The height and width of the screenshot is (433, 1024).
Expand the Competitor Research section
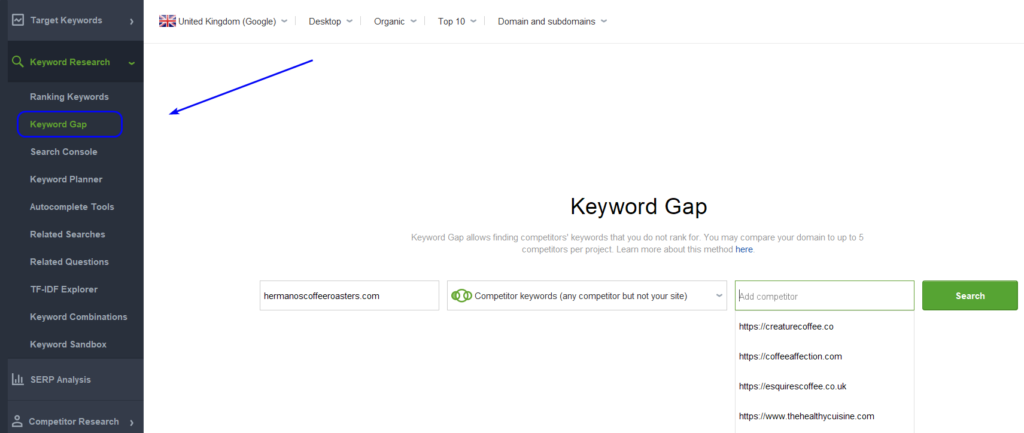tap(131, 422)
